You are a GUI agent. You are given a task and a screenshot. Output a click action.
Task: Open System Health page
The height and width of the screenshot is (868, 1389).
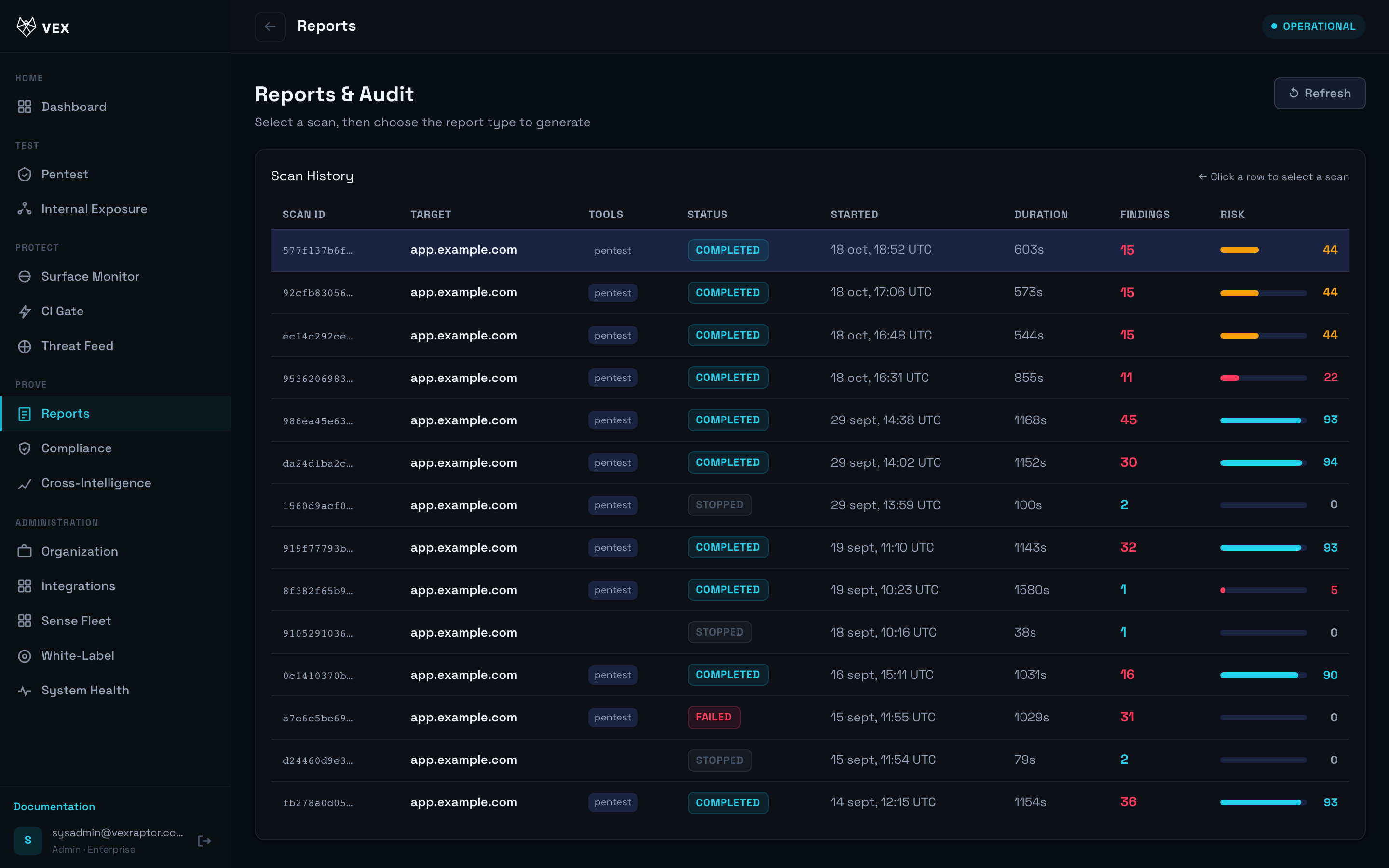(115, 691)
